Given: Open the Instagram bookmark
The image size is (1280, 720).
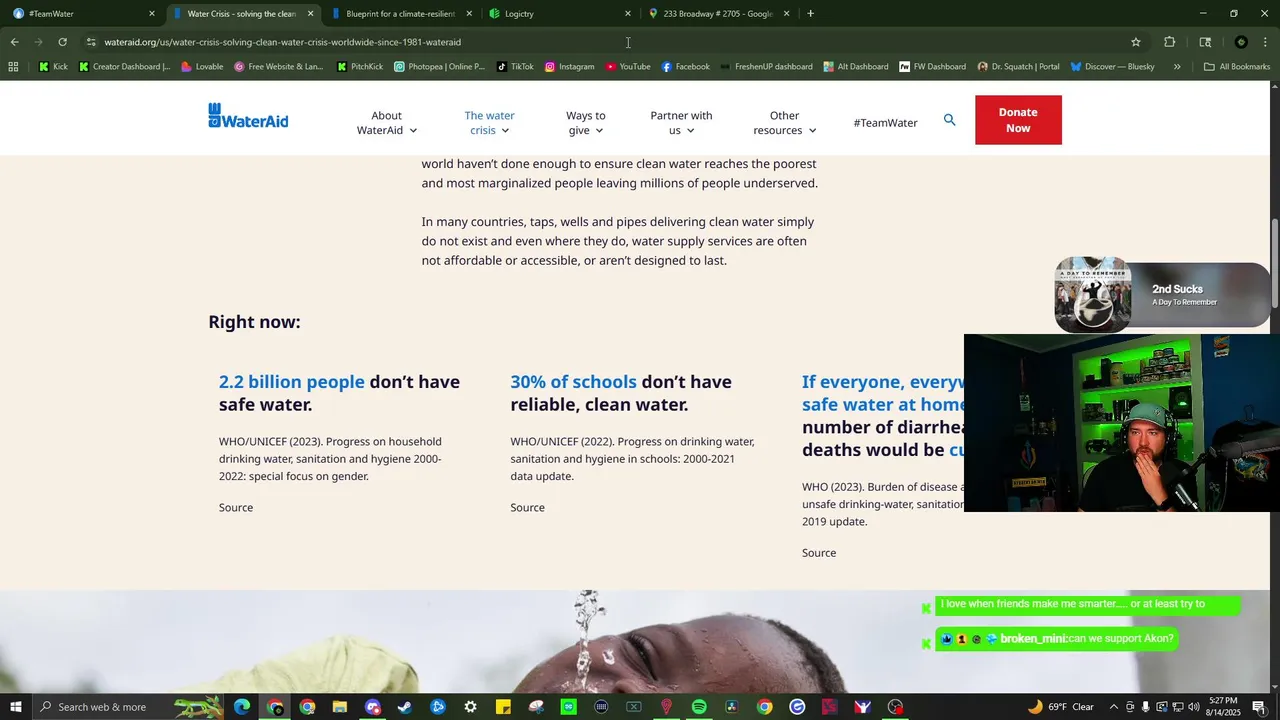Looking at the screenshot, I should pos(569,67).
